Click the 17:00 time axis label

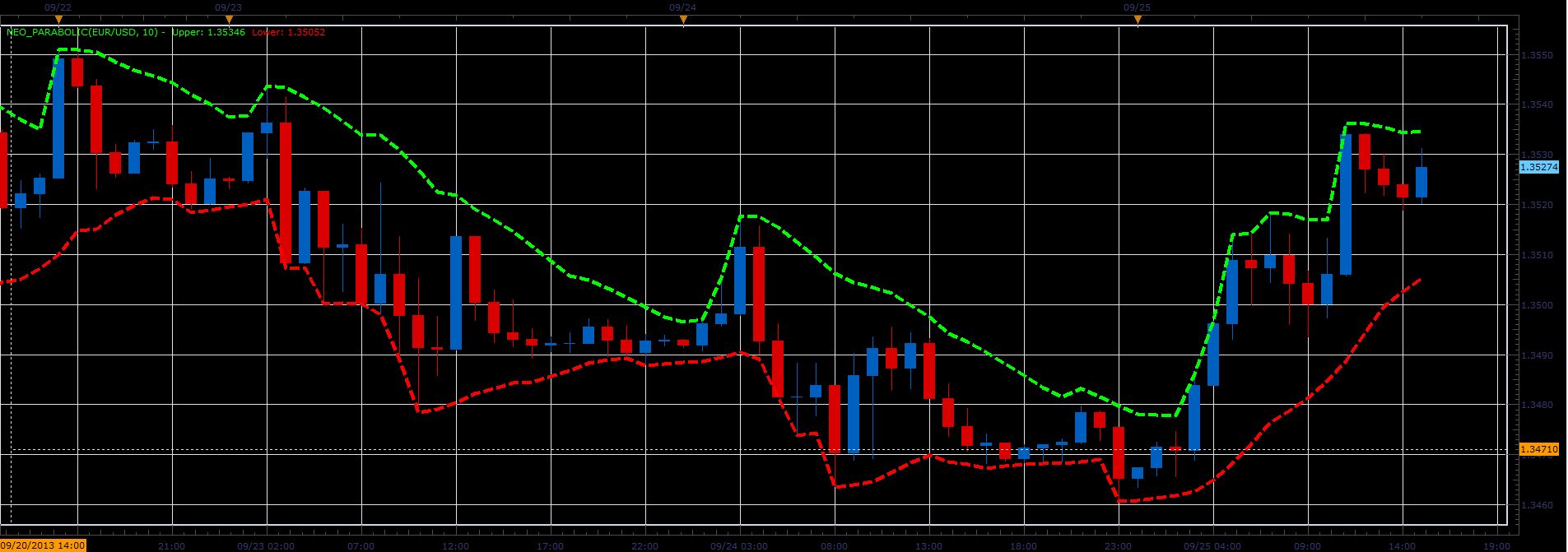click(x=550, y=546)
